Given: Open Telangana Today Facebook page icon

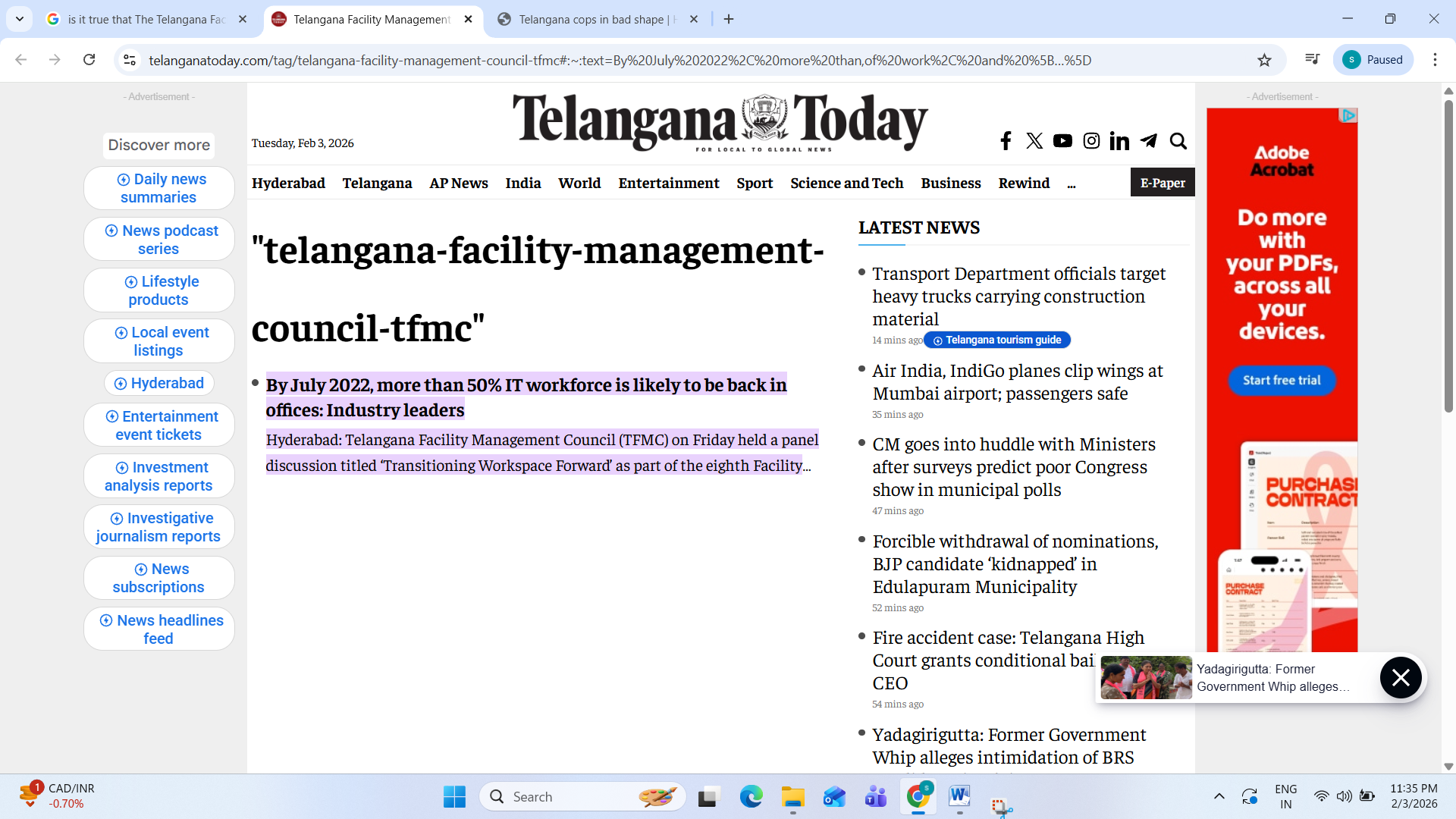Looking at the screenshot, I should click(x=1006, y=141).
